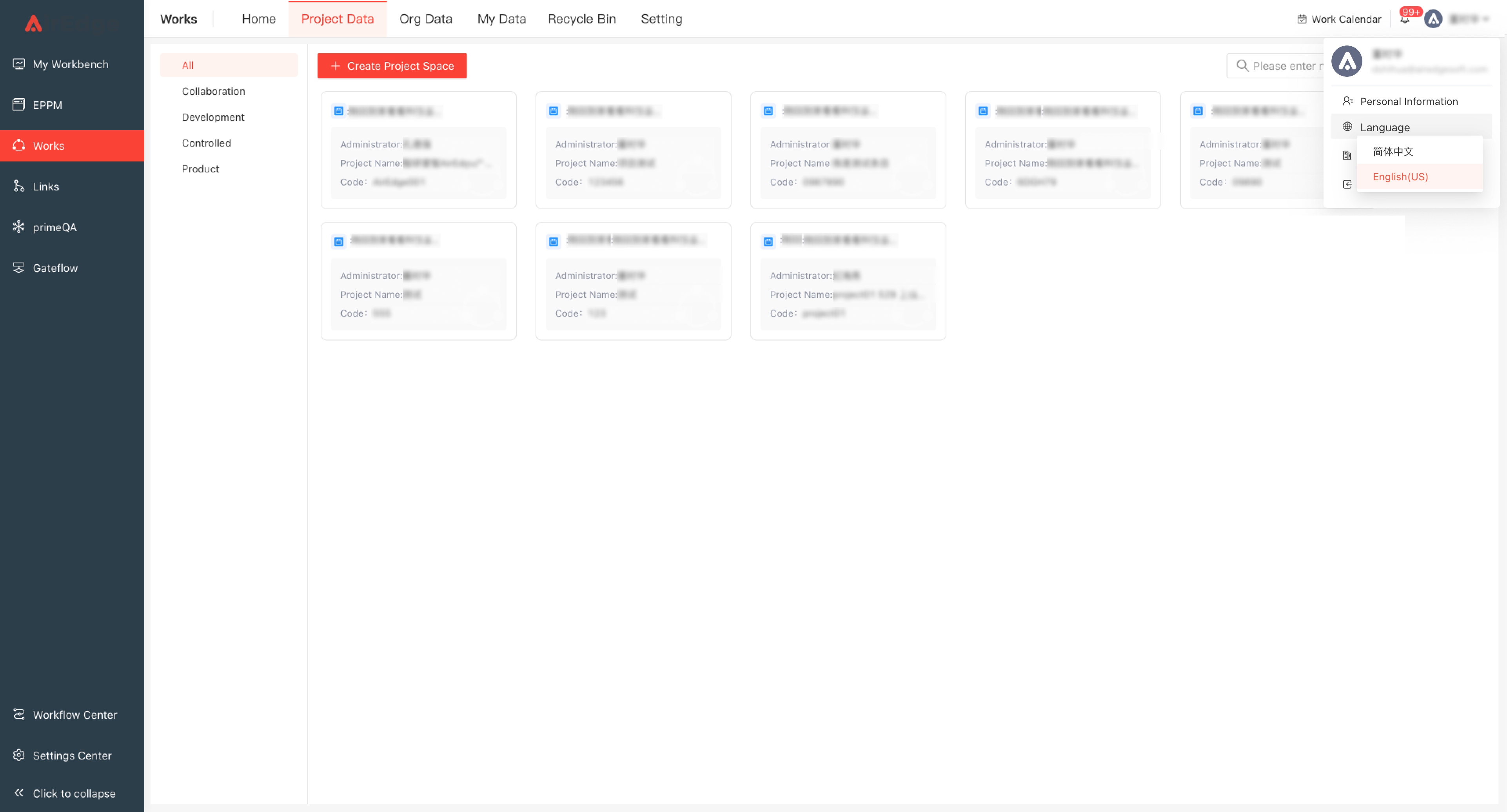Open Workflow Center
The image size is (1507, 812).
tap(75, 714)
